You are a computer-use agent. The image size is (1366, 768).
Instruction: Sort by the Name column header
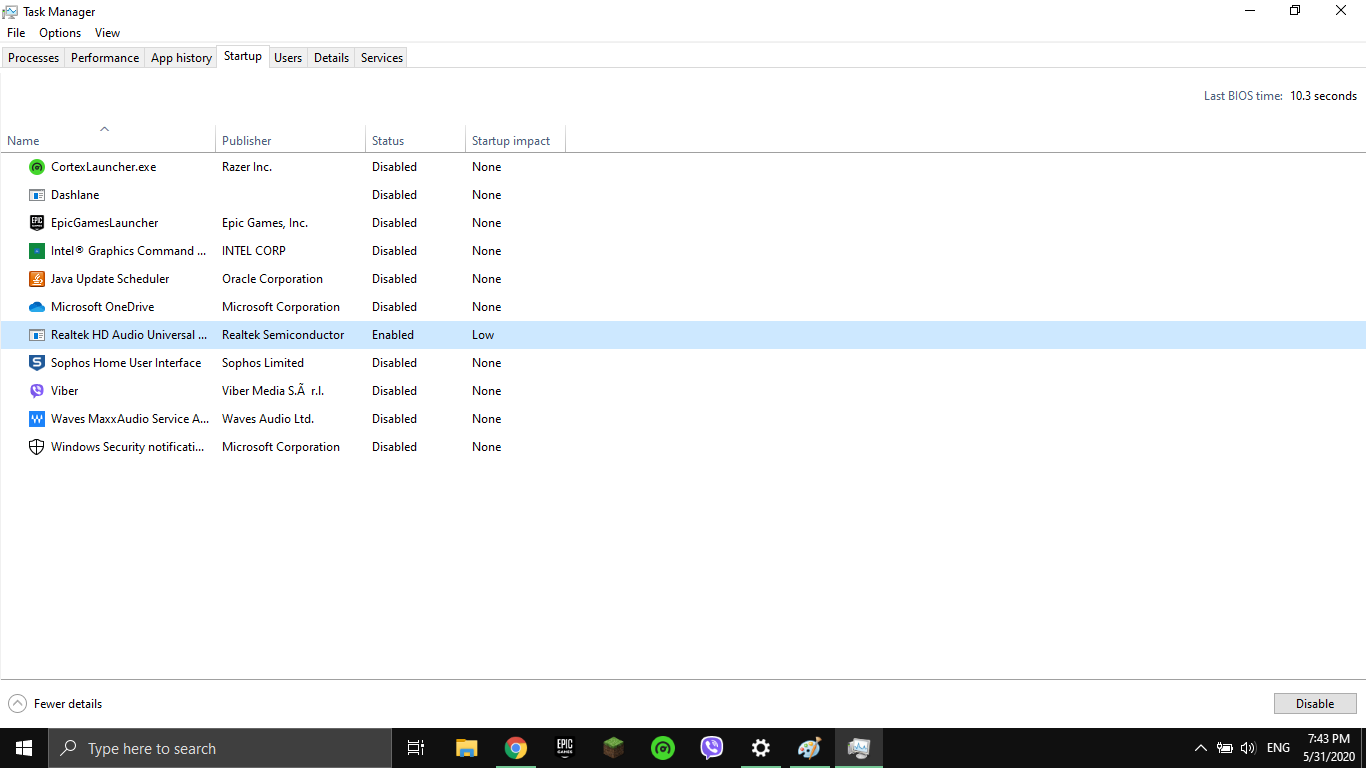coord(108,141)
